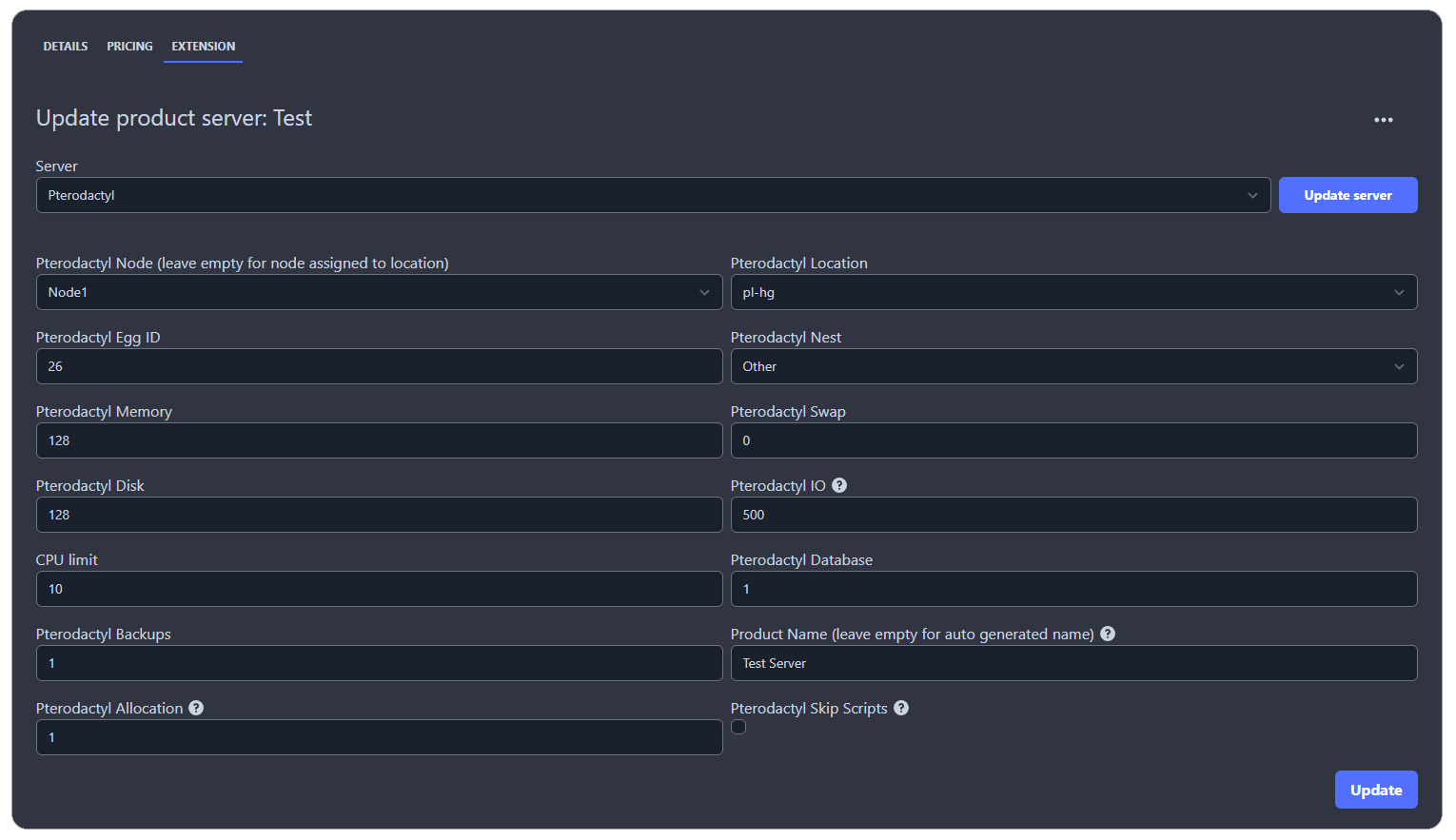Click the Pterodactyl Swap input
Screen dimensions: 1456x840
point(1073,440)
